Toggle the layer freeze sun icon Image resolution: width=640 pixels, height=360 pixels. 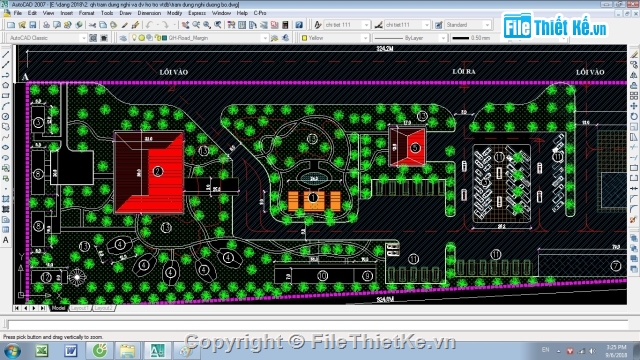[141, 38]
